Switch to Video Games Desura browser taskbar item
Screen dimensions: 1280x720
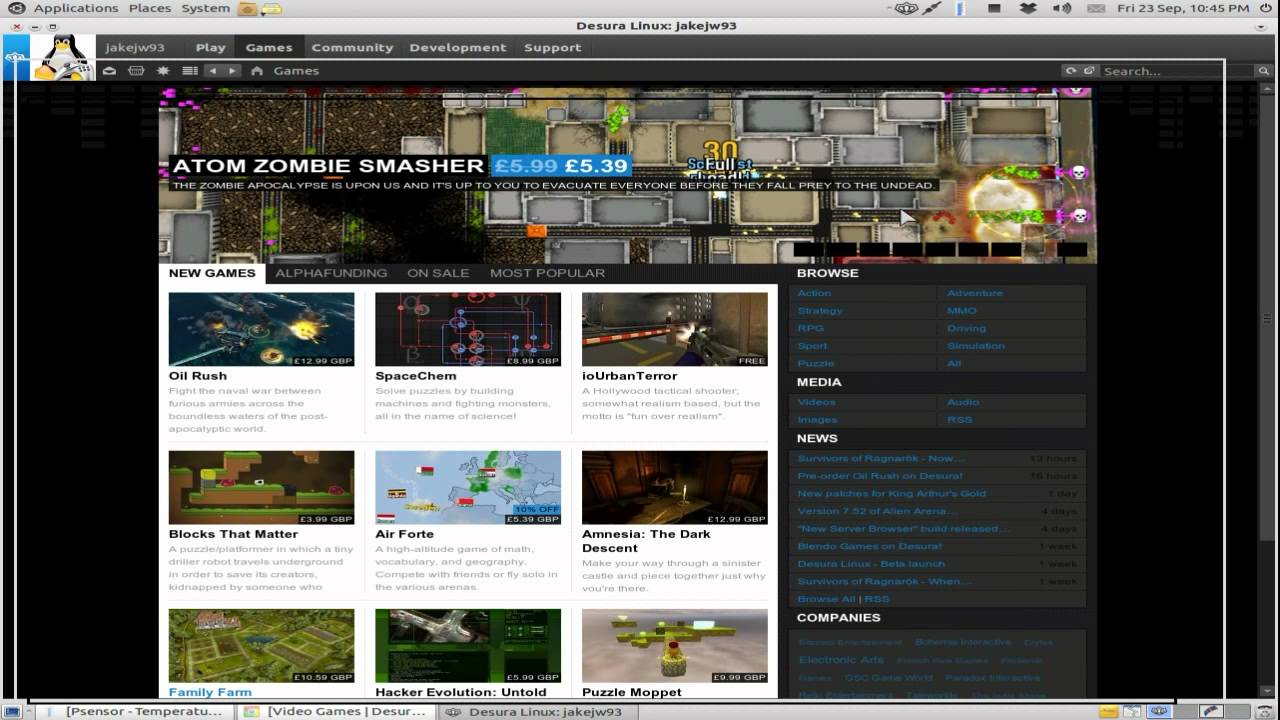coord(338,712)
